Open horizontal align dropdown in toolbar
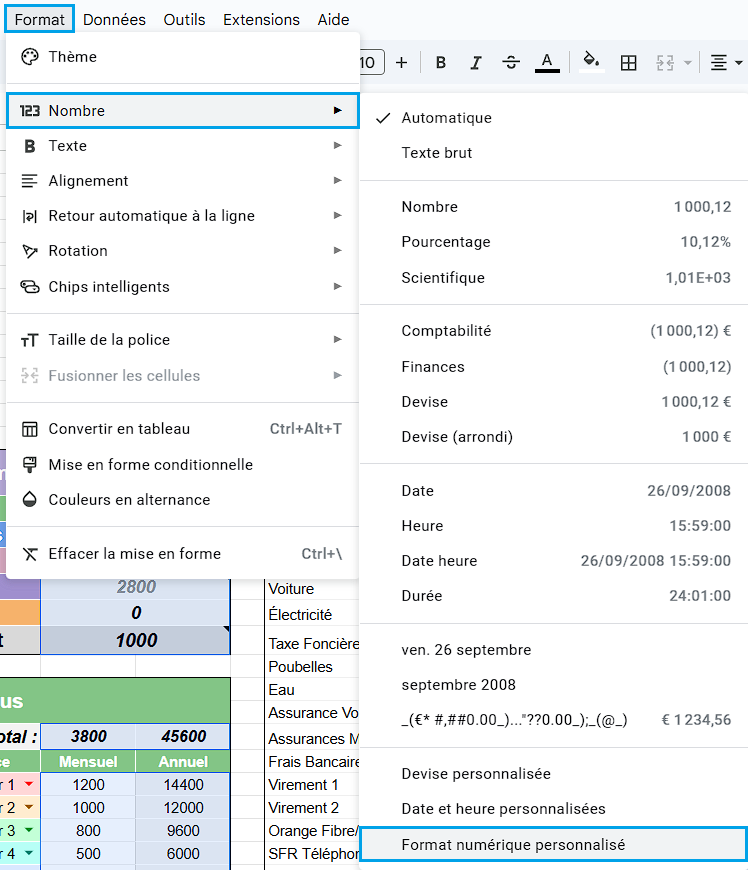Image resolution: width=748 pixels, height=870 pixels. (x=726, y=63)
